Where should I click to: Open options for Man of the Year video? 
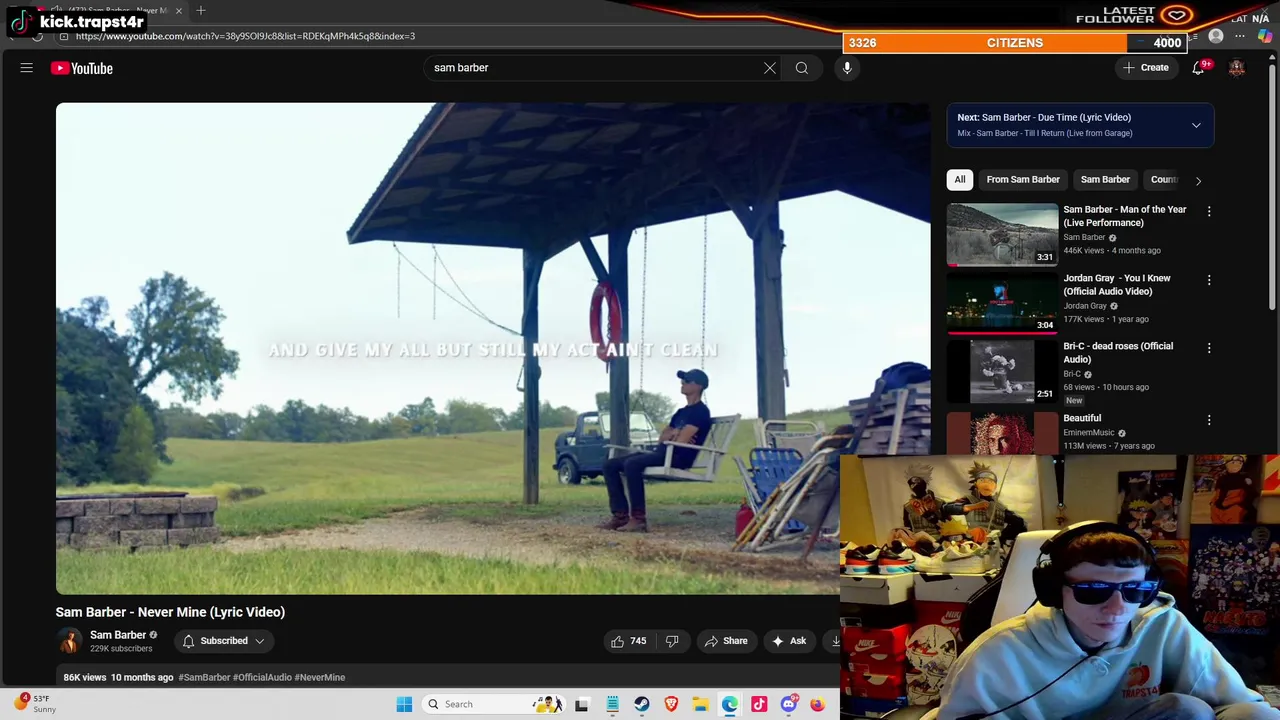[x=1209, y=211]
